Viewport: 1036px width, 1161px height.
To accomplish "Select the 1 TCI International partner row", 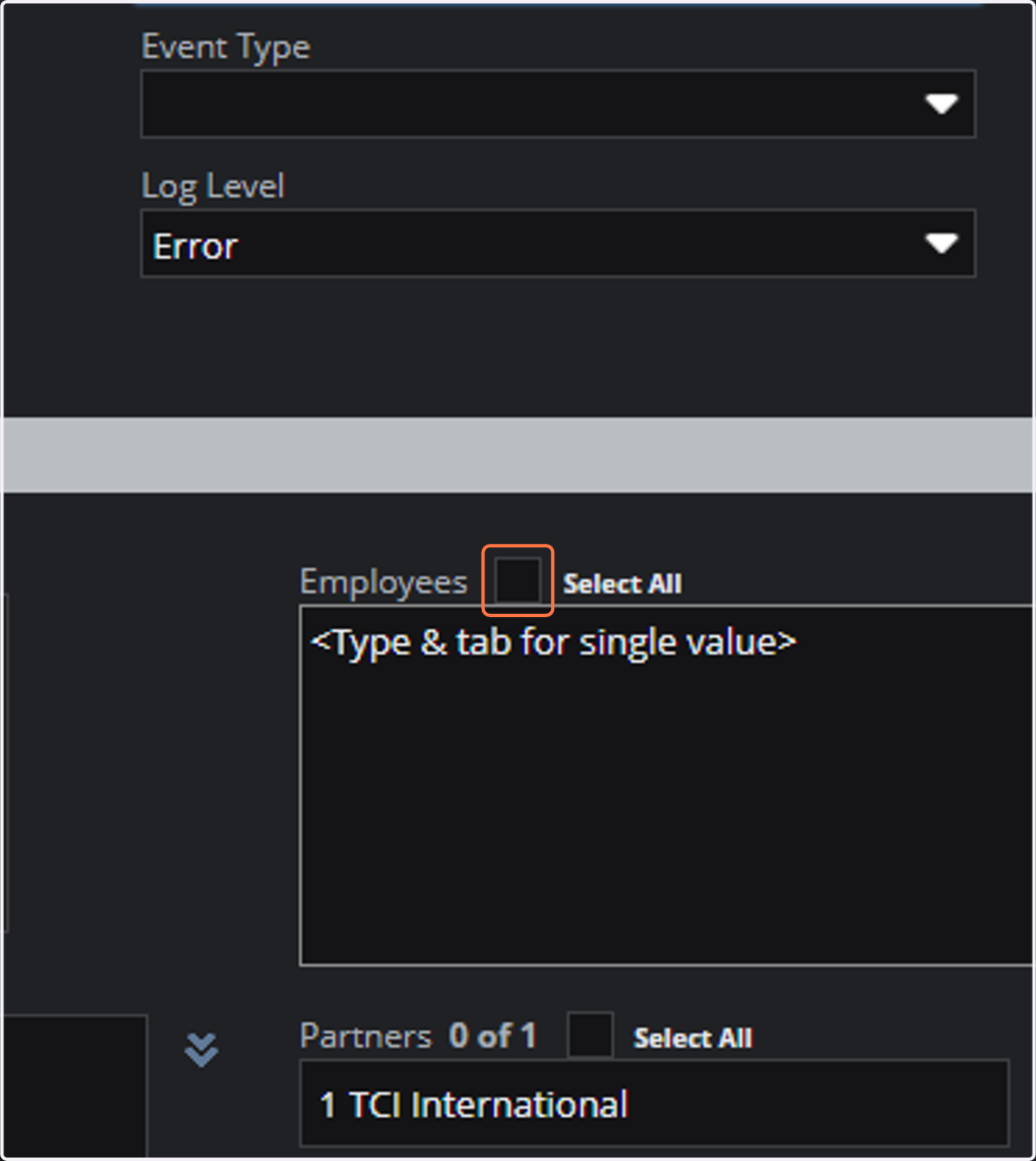I will click(654, 1104).
